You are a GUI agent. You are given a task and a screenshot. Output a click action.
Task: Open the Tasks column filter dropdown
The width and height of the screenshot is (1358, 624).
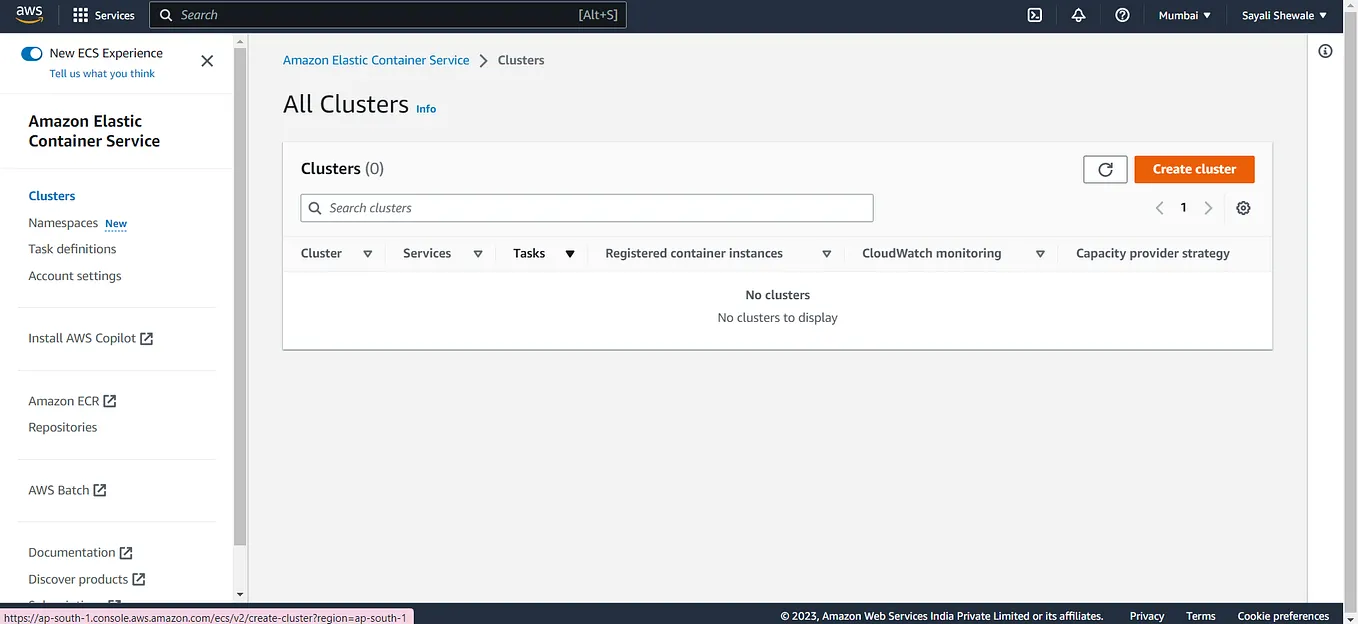coord(569,253)
